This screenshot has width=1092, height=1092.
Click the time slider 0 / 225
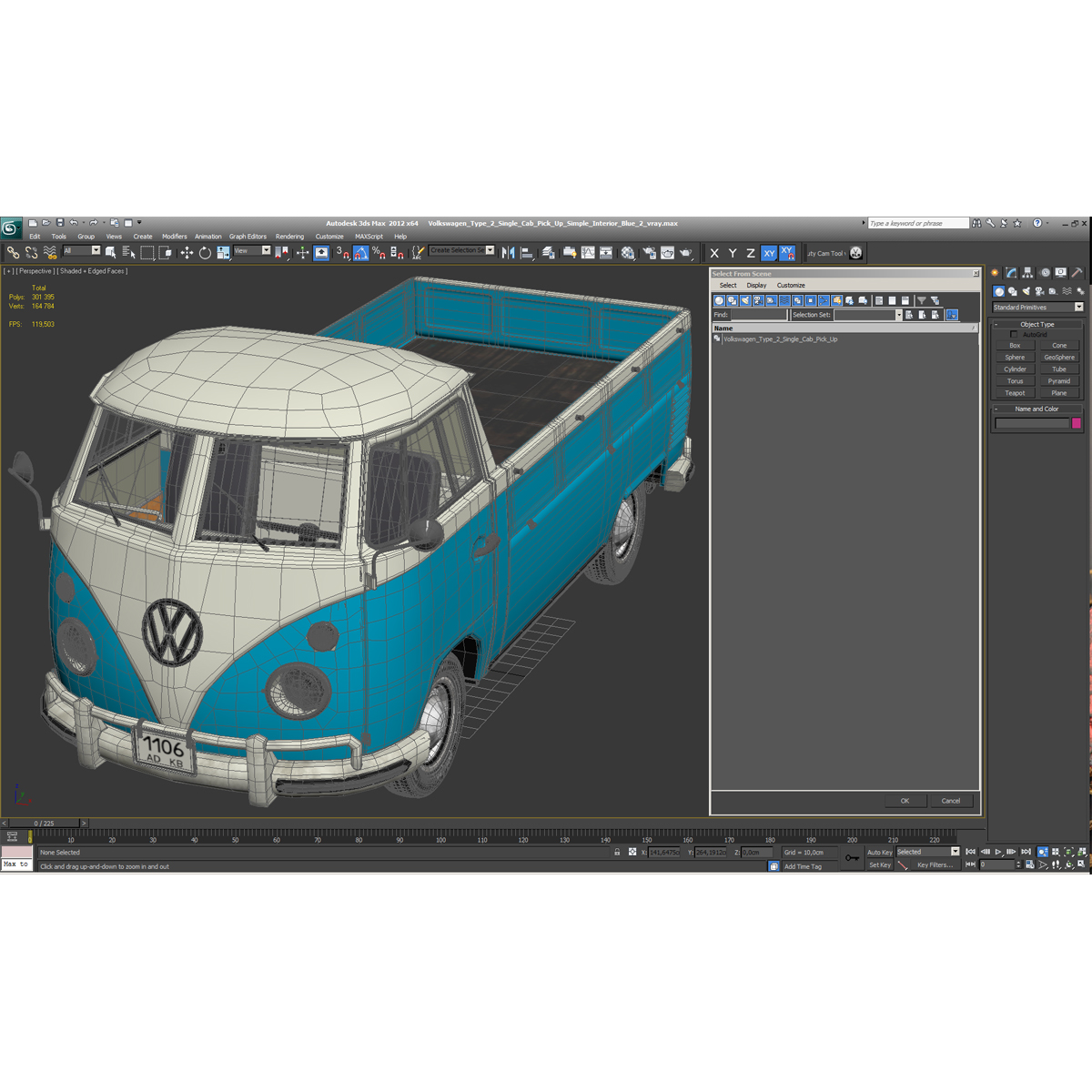(x=44, y=823)
